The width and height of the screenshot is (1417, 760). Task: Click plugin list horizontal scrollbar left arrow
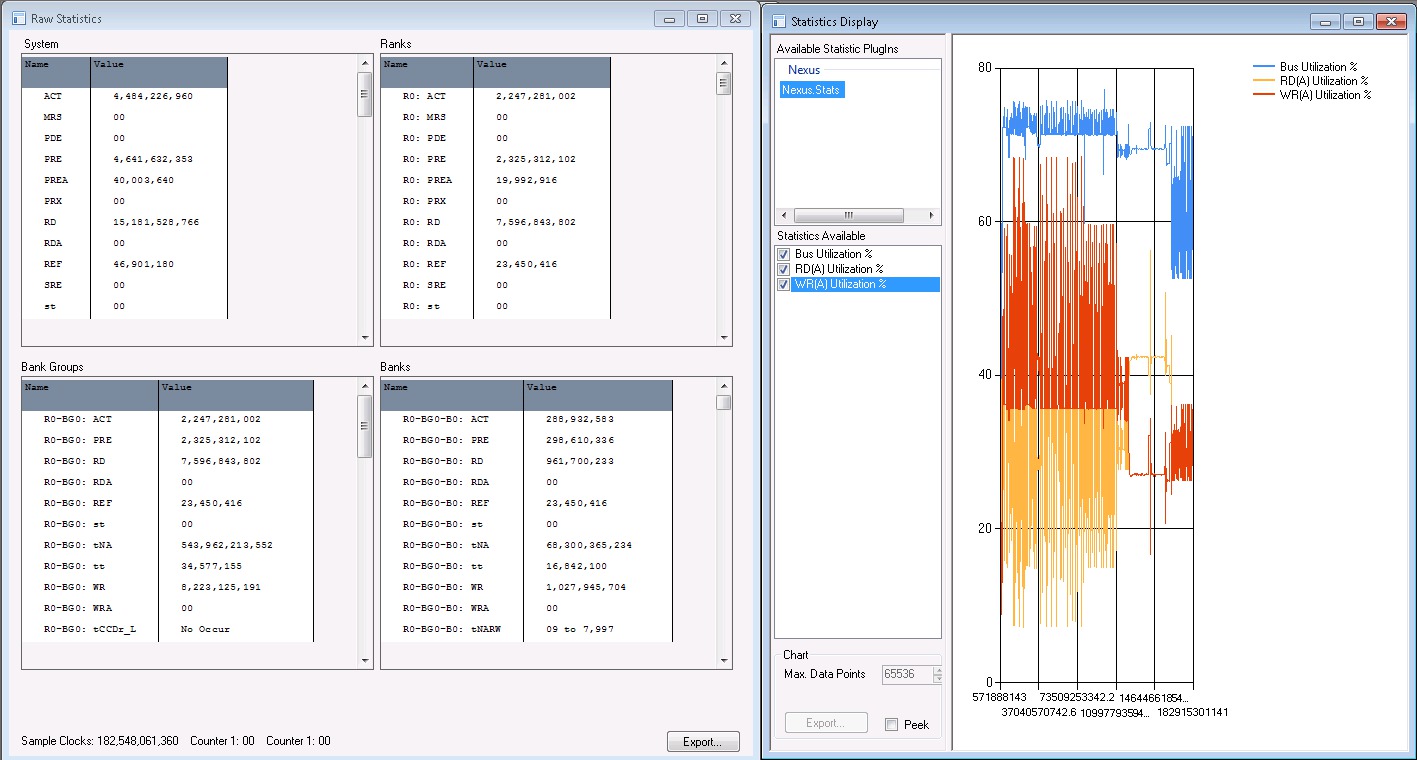783,216
